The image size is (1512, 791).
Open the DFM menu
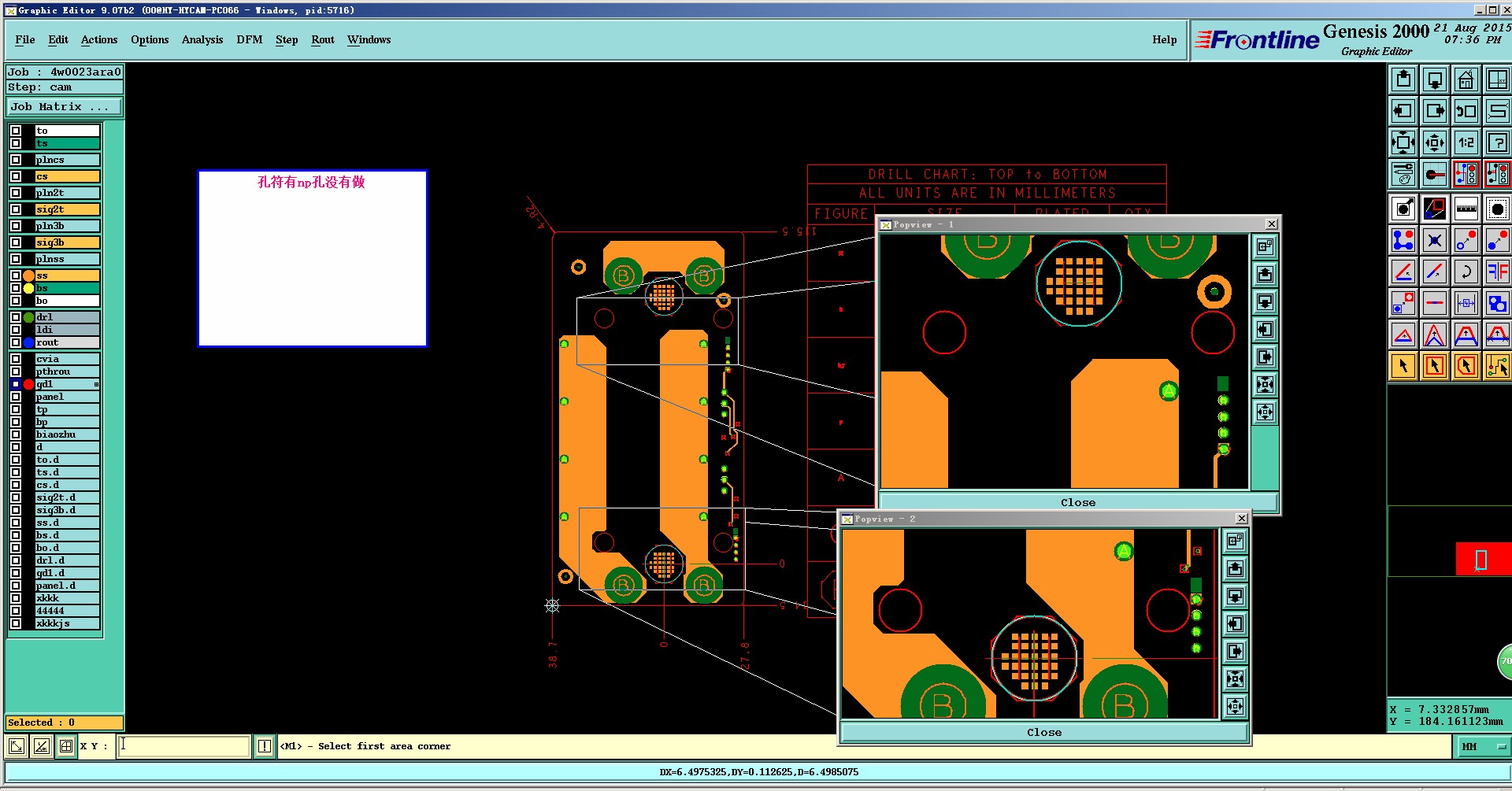[x=250, y=40]
